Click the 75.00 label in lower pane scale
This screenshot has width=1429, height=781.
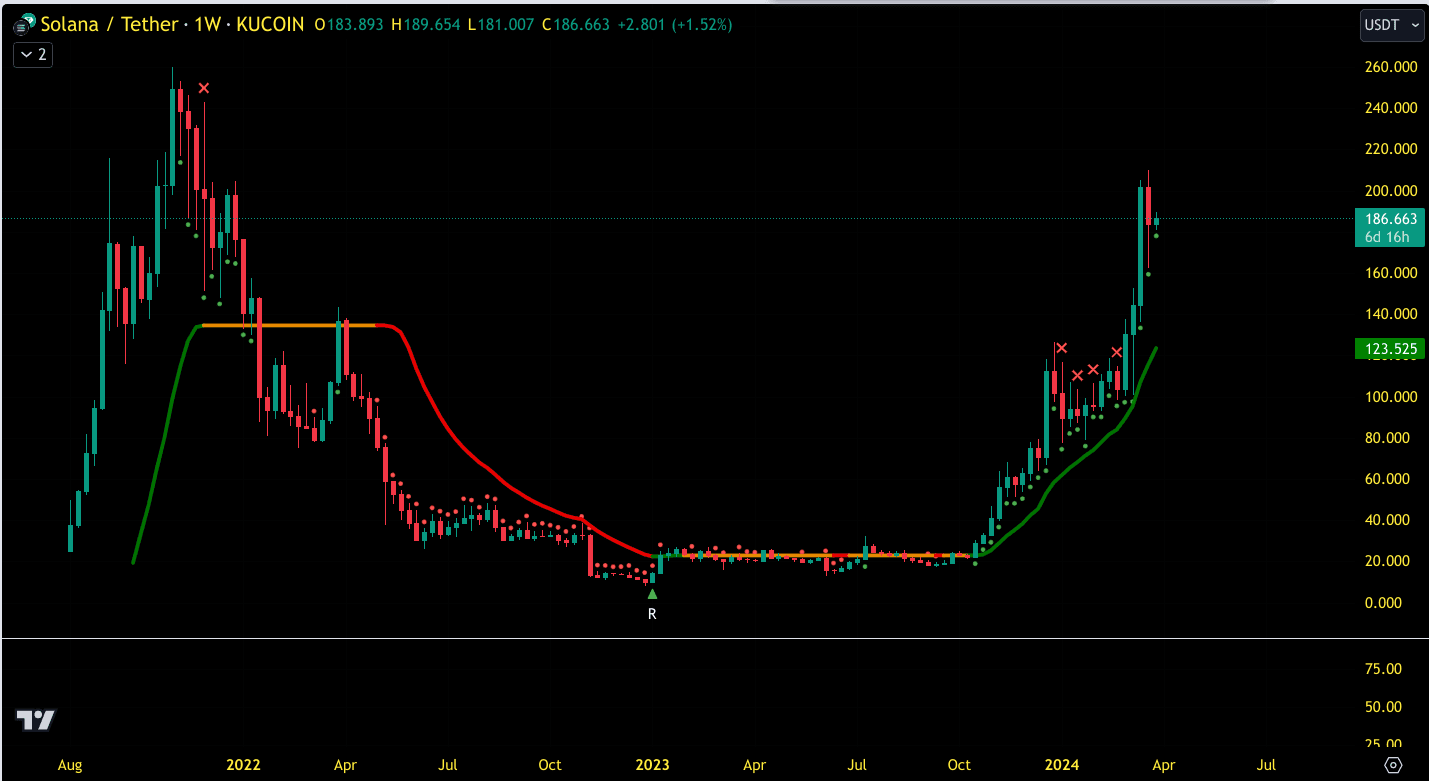coord(1383,669)
